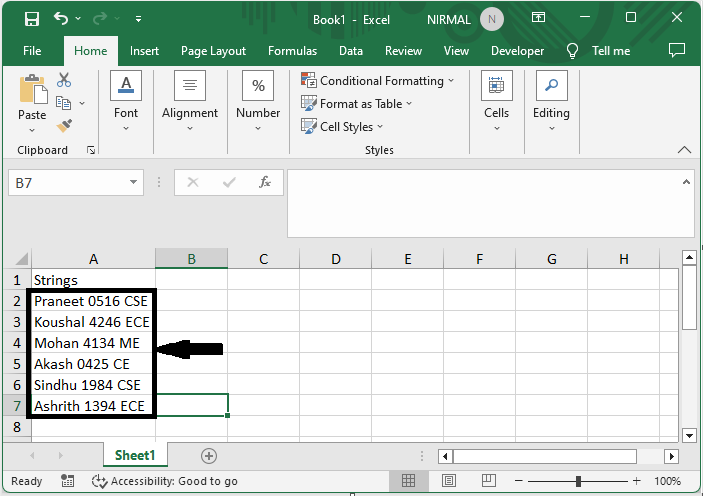Open Customize Quick Access Toolbar menu
703x496 pixels.
pyautogui.click(x=139, y=19)
